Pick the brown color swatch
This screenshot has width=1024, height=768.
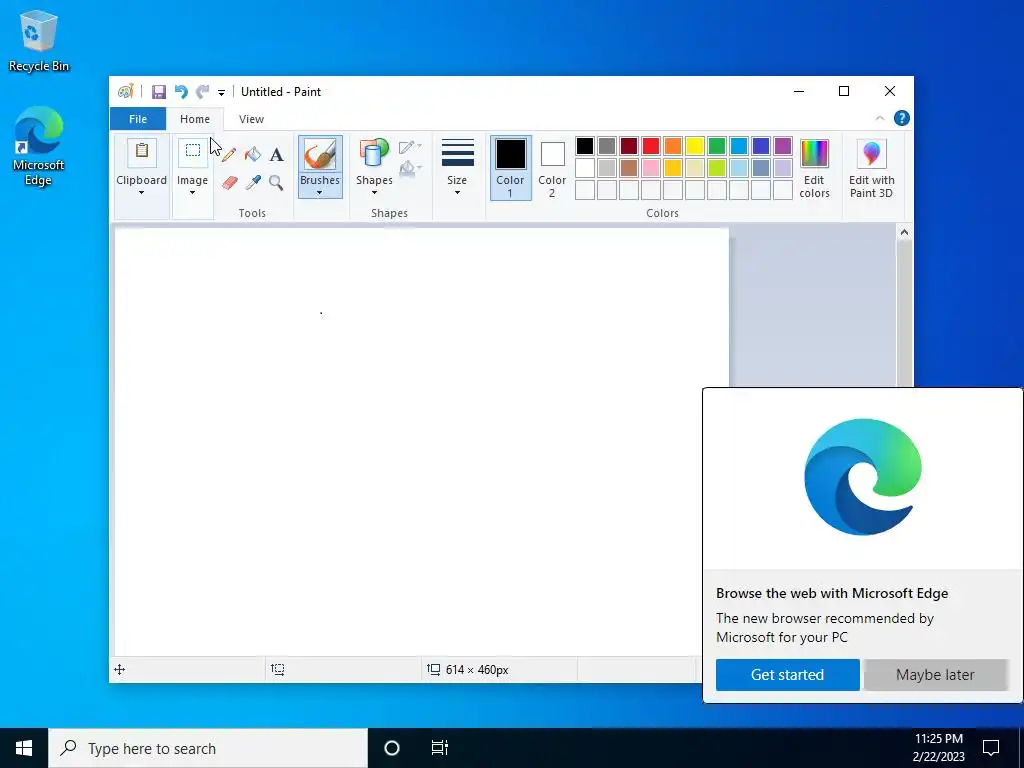click(629, 168)
